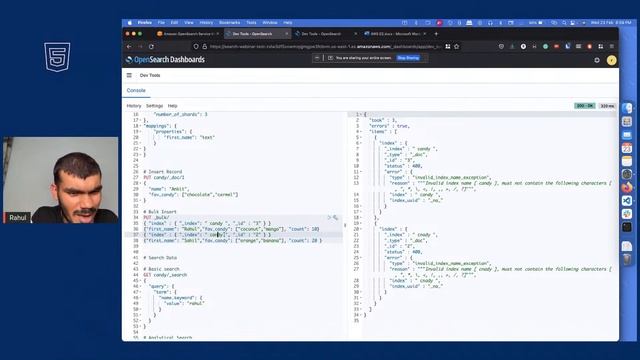Open Settings in the Dev Tools console

pos(154,106)
